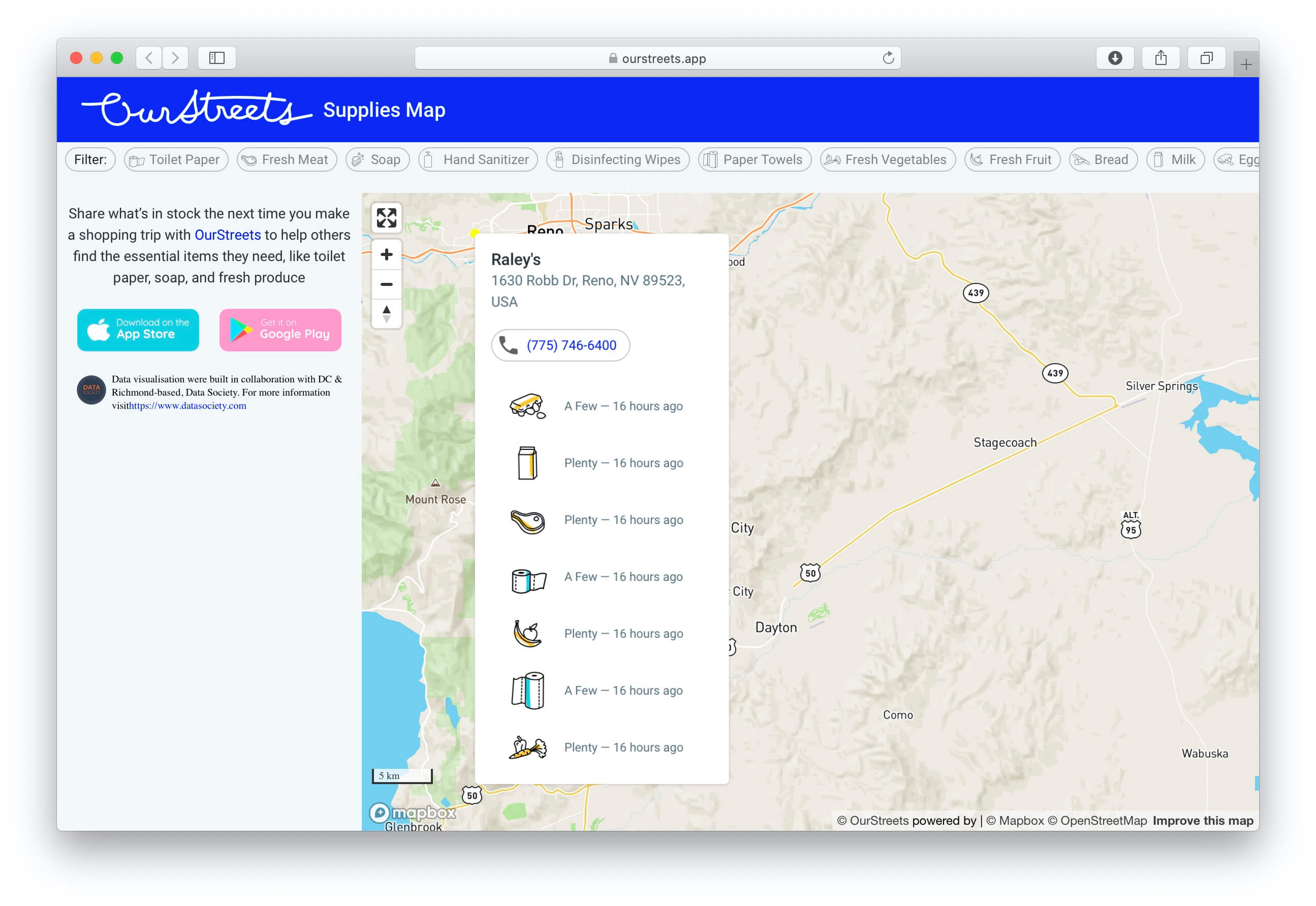1316x906 pixels.
Task: Open the © Mapbox attribution link
Action: click(1014, 820)
